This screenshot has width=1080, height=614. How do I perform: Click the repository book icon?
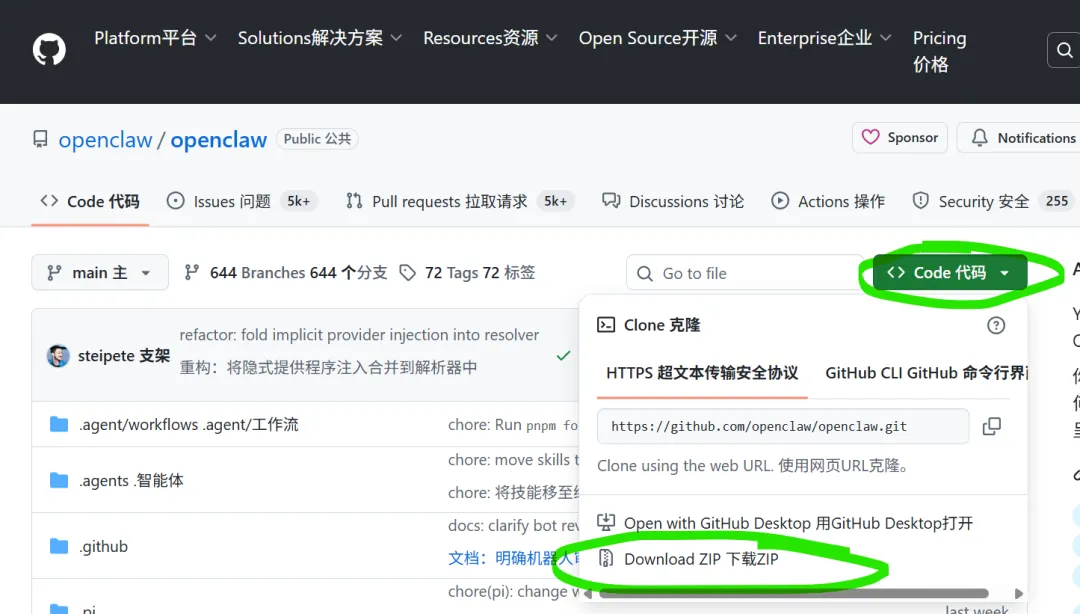coord(41,139)
